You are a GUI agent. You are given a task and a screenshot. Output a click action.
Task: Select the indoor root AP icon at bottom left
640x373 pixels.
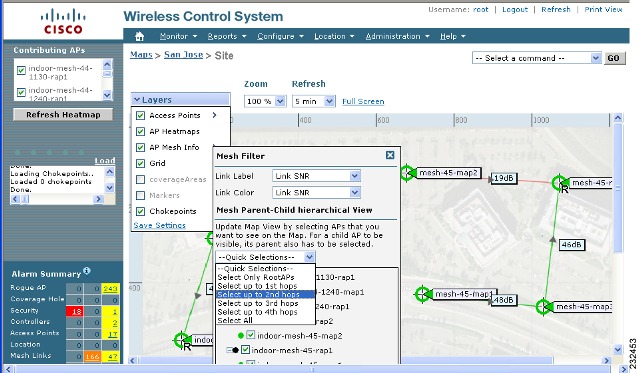pos(182,340)
